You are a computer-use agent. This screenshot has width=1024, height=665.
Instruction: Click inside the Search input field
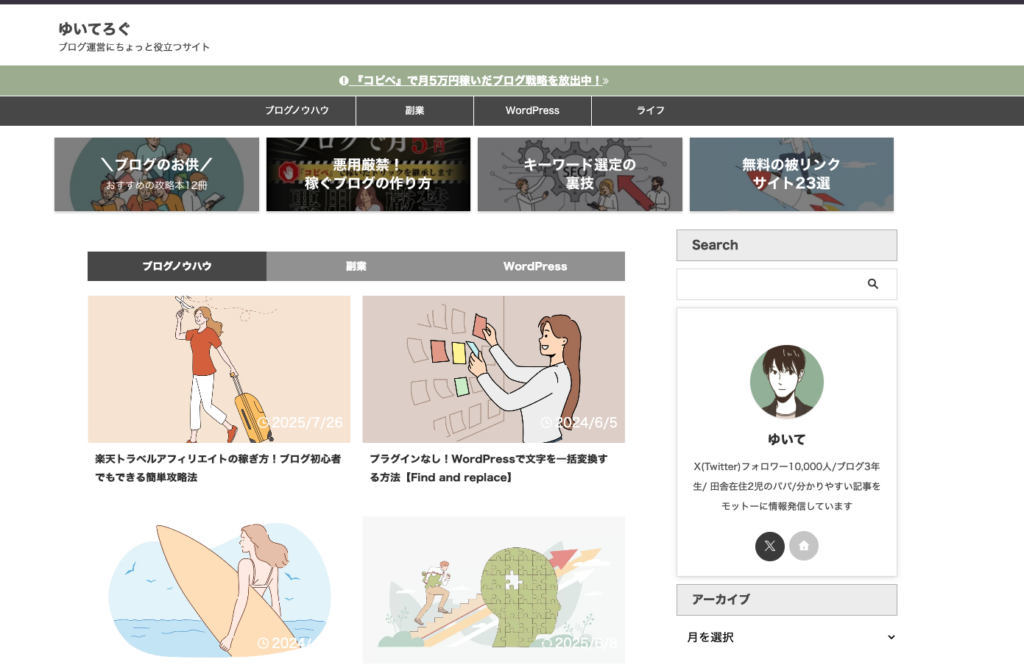[x=765, y=284]
